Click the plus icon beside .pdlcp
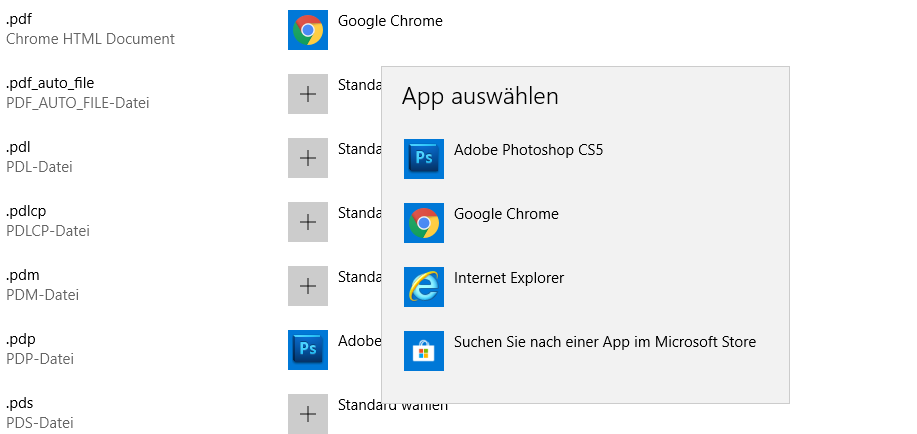Viewport: 917px width, 434px height. pos(308,222)
